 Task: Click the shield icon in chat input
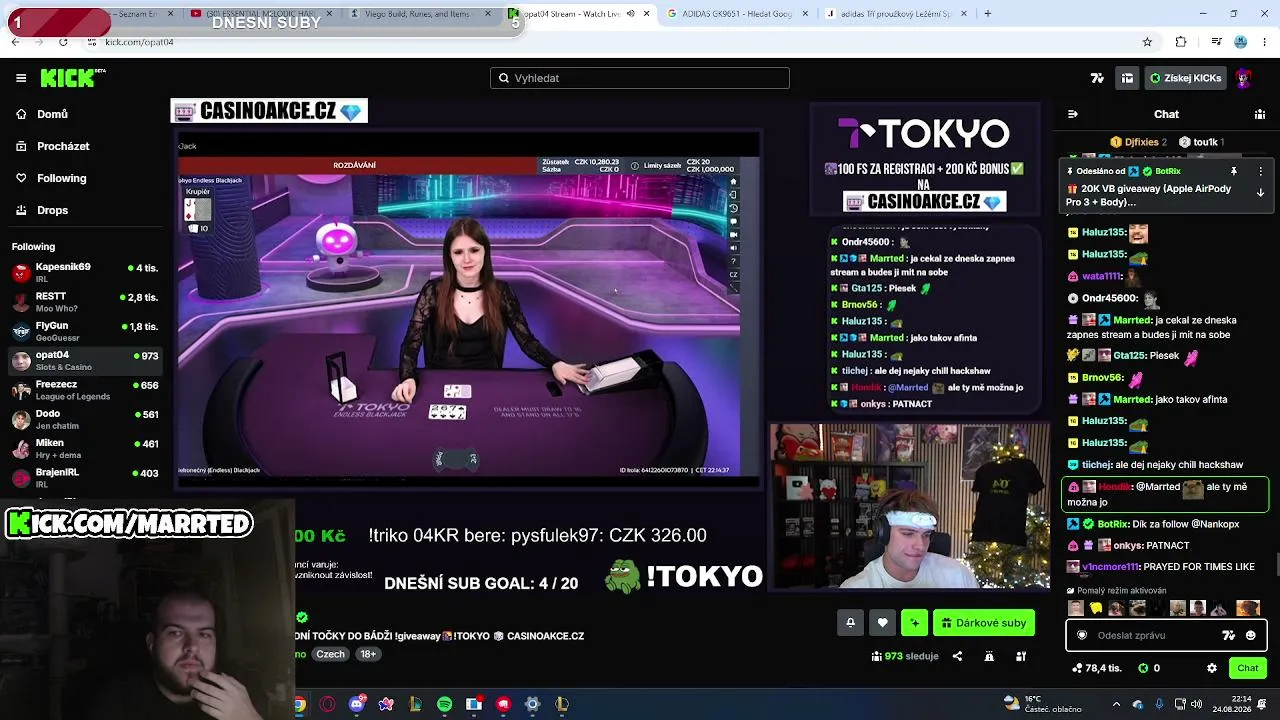[1081, 635]
